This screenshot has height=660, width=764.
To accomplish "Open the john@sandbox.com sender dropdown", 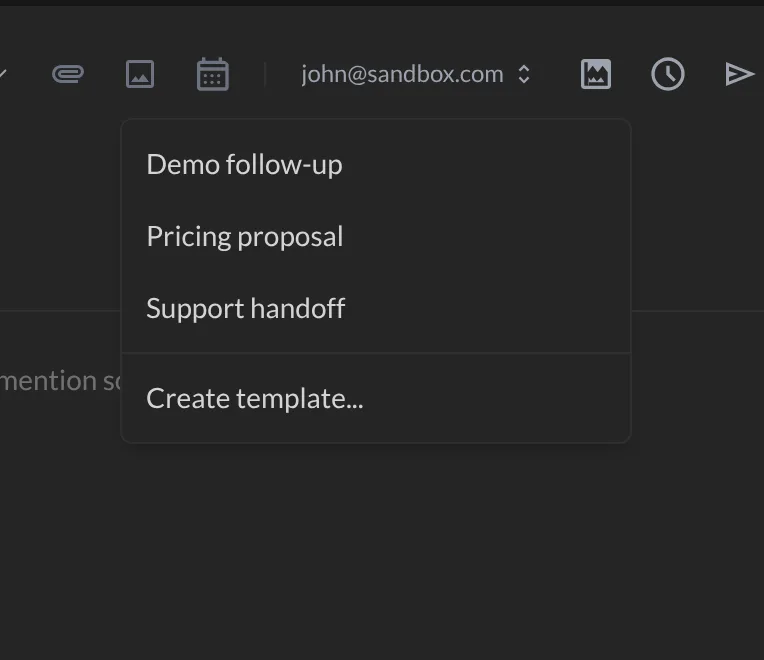I will point(415,74).
